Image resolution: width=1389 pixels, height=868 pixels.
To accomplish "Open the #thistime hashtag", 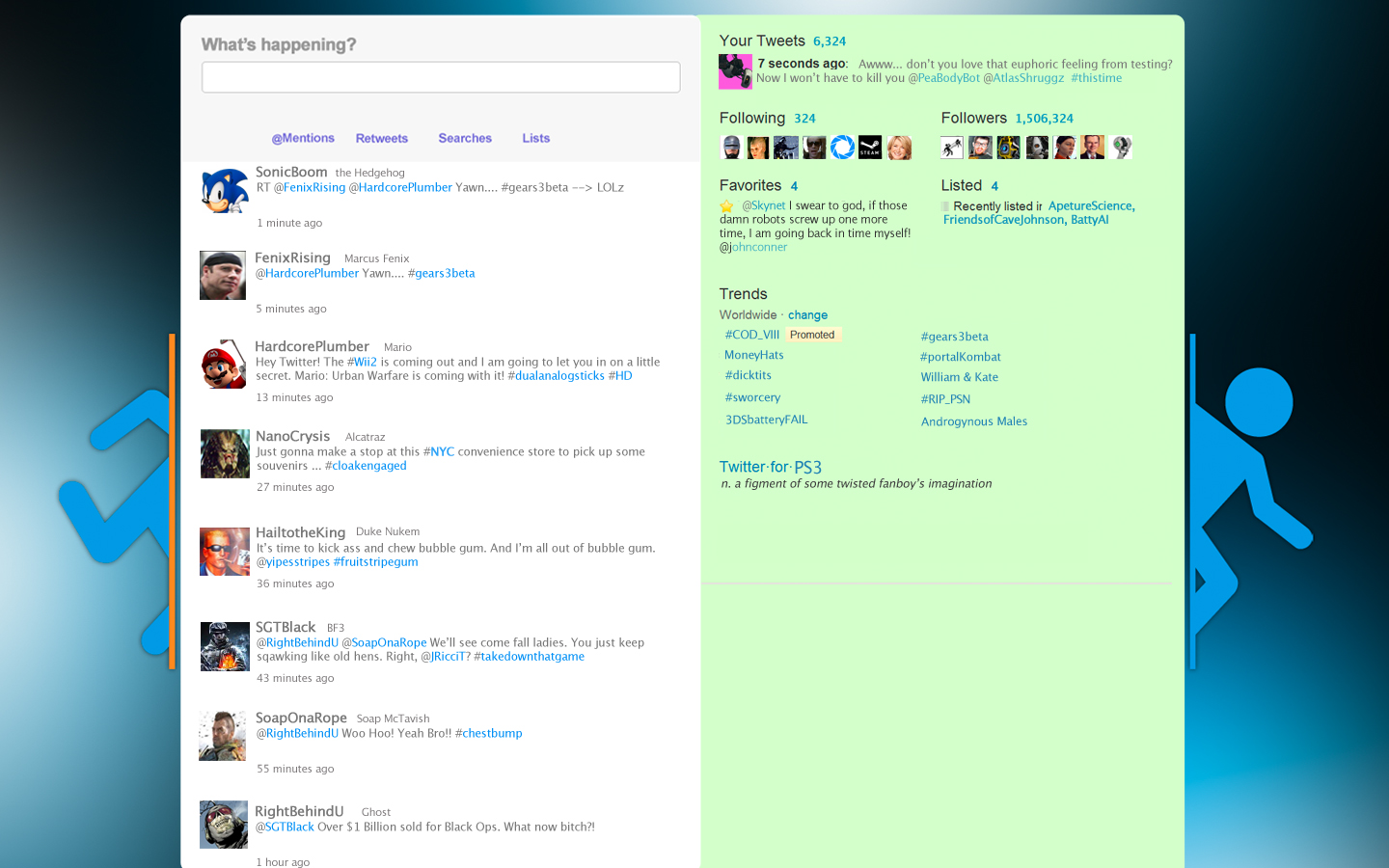I will 1097,78.
